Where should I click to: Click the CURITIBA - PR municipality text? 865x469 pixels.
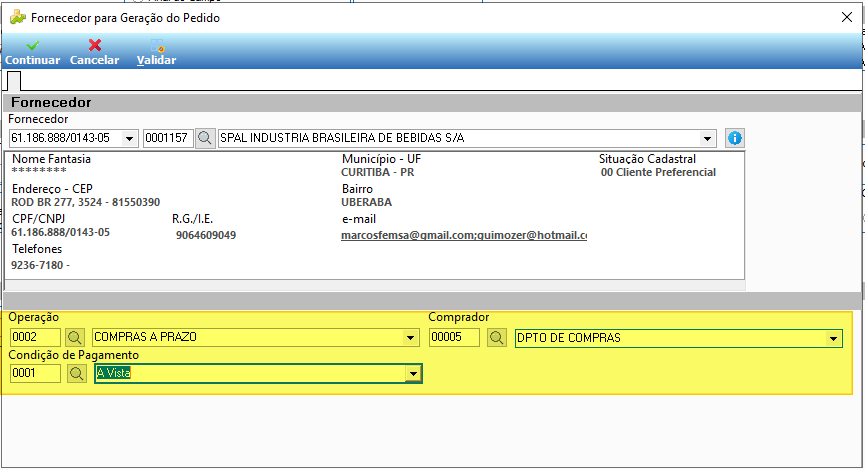point(378,172)
